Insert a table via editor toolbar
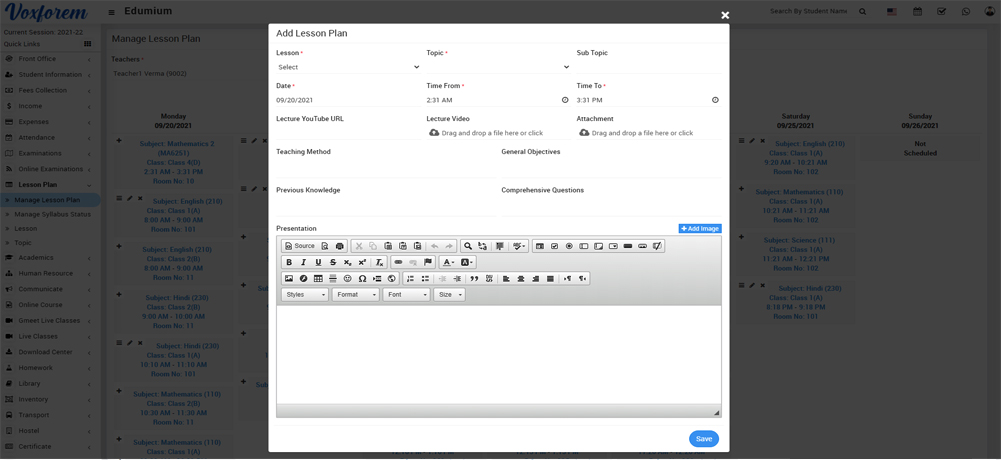This screenshot has width=1001, height=460. (x=318, y=279)
